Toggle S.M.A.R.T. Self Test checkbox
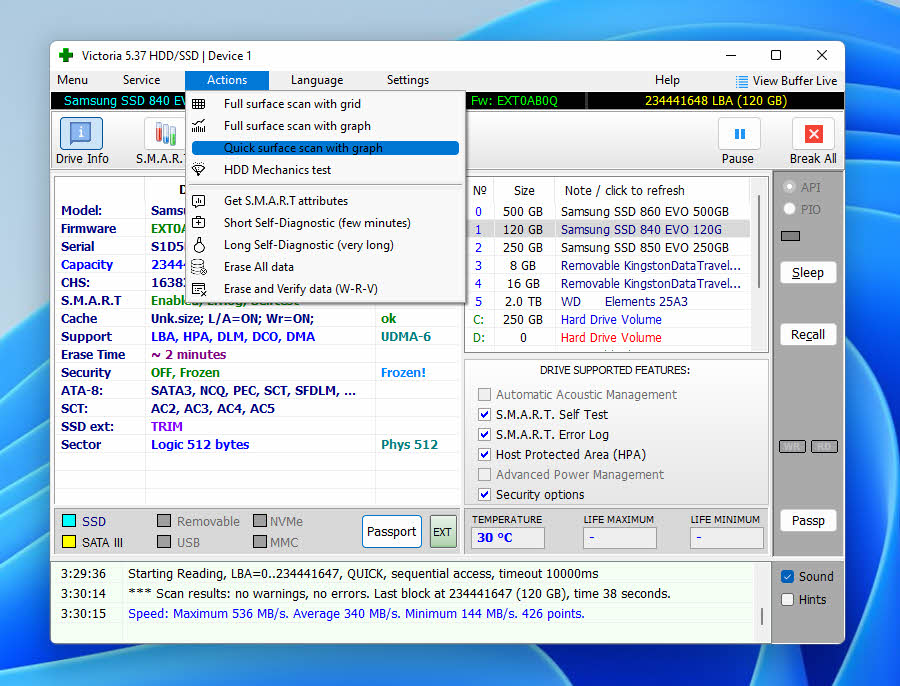The image size is (900, 686). [x=484, y=414]
